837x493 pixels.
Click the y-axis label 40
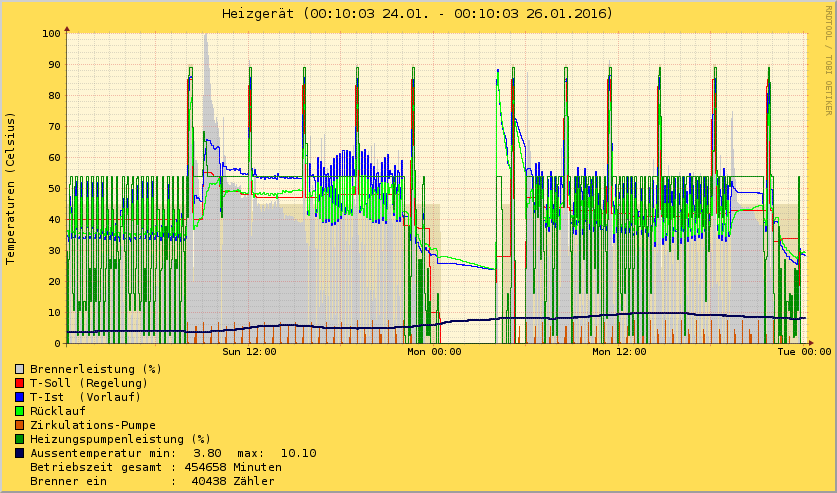(x=54, y=219)
